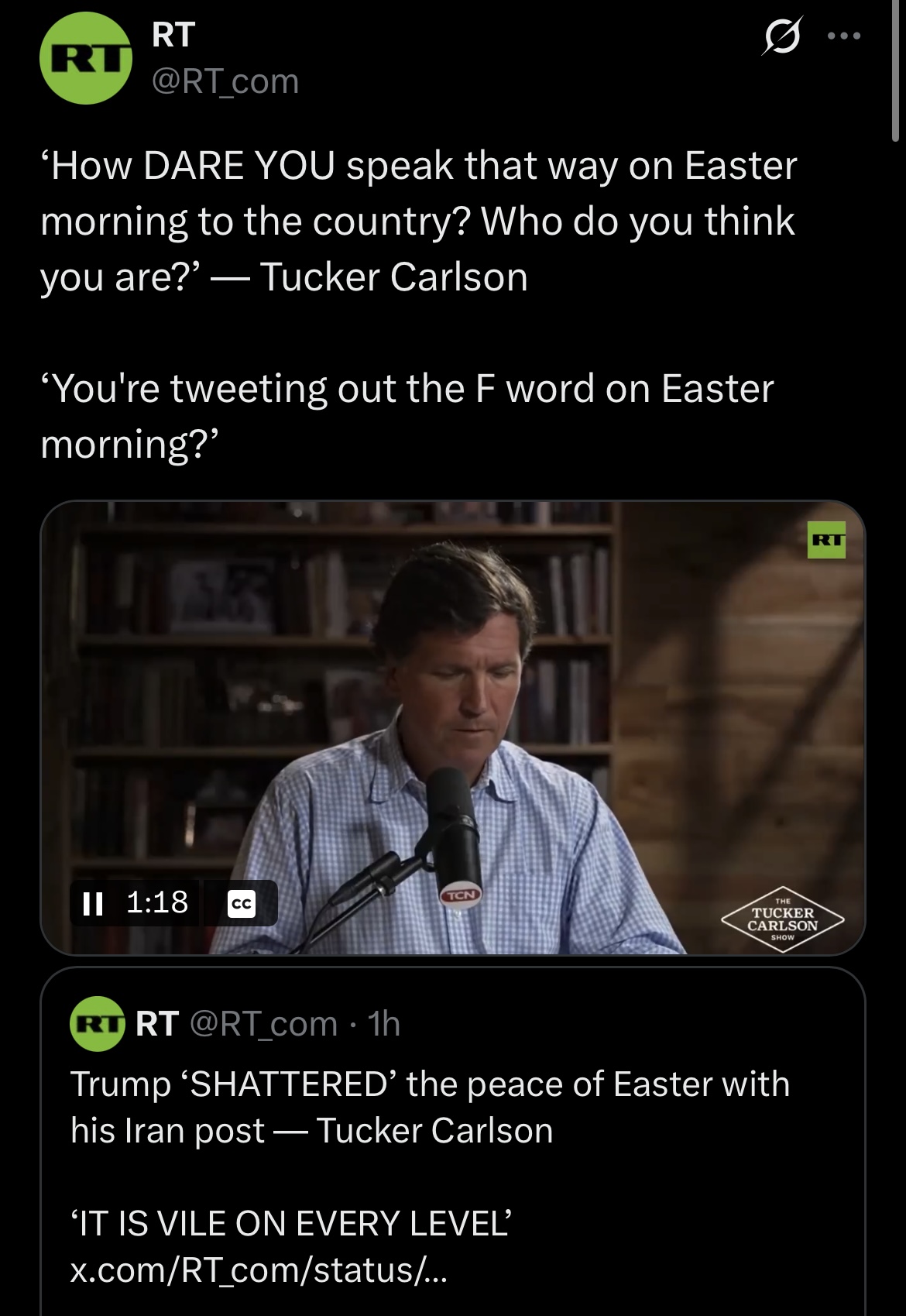Tap the Grok slashed-circle icon

pyautogui.click(x=781, y=36)
